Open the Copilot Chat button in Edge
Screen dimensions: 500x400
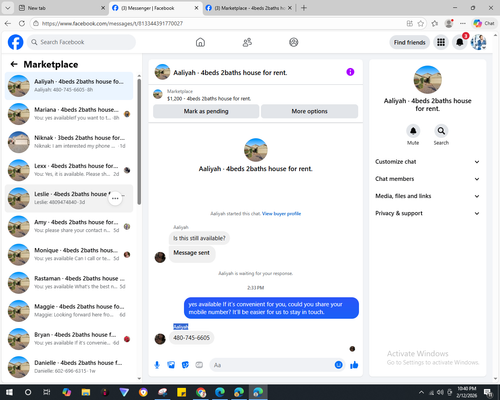tap(484, 23)
